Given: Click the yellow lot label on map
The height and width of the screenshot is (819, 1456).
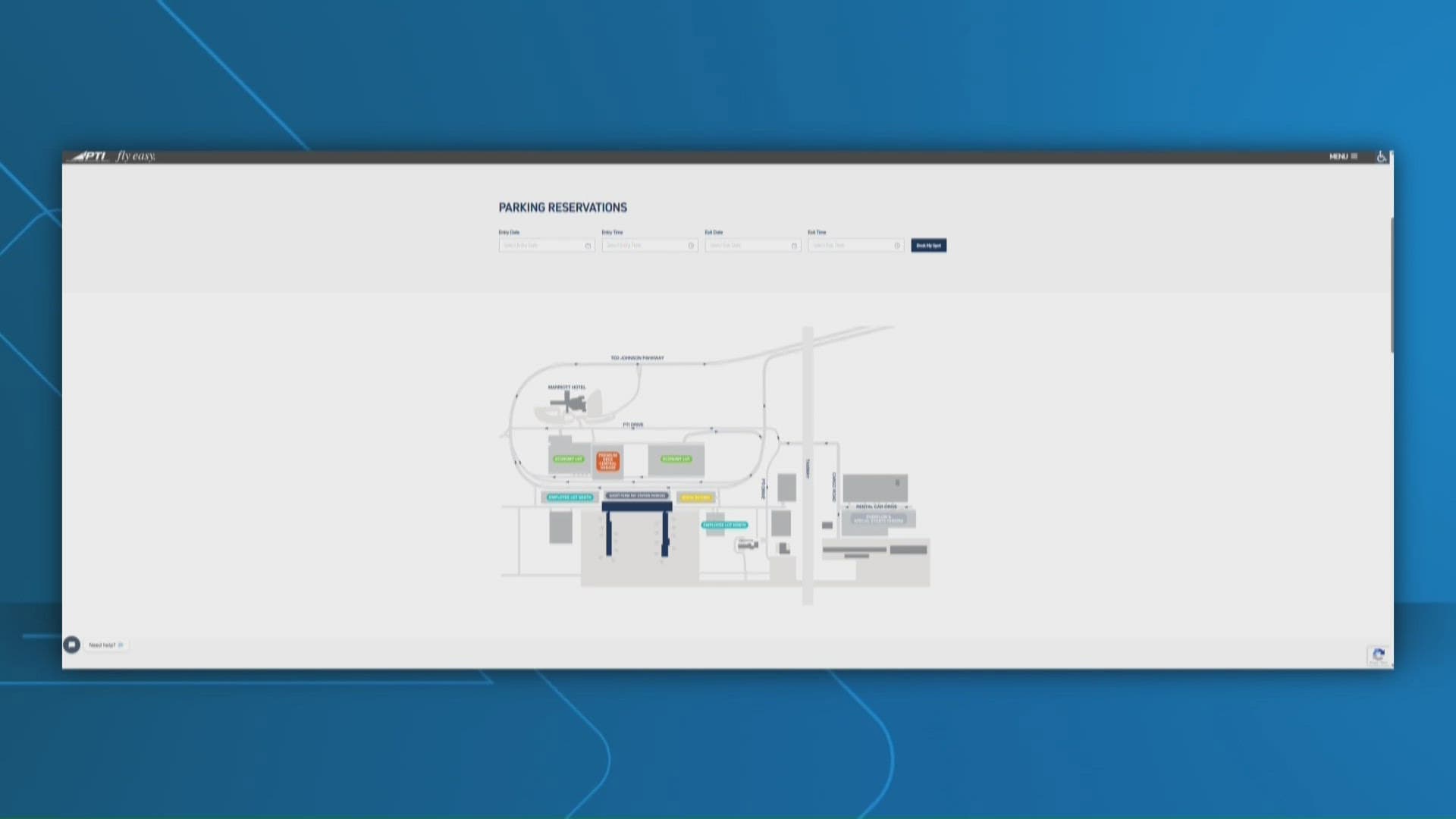Looking at the screenshot, I should pos(695,497).
